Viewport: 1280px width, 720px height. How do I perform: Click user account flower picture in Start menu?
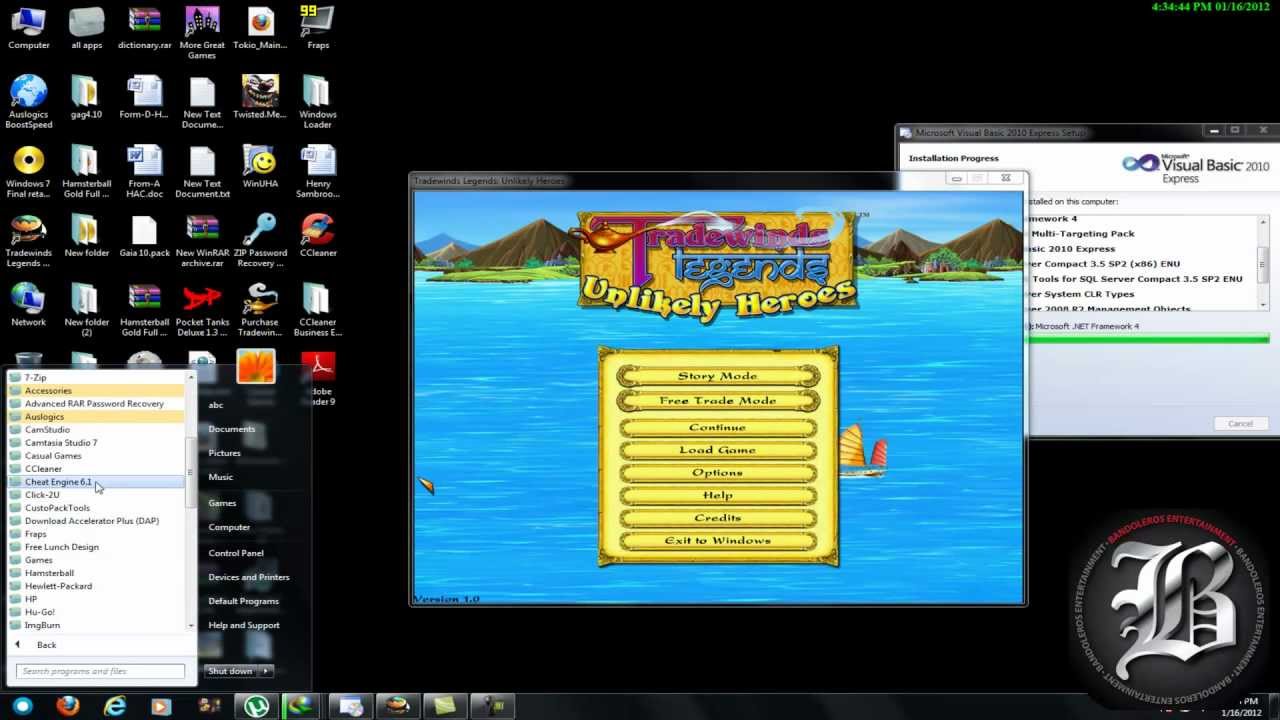click(256, 366)
